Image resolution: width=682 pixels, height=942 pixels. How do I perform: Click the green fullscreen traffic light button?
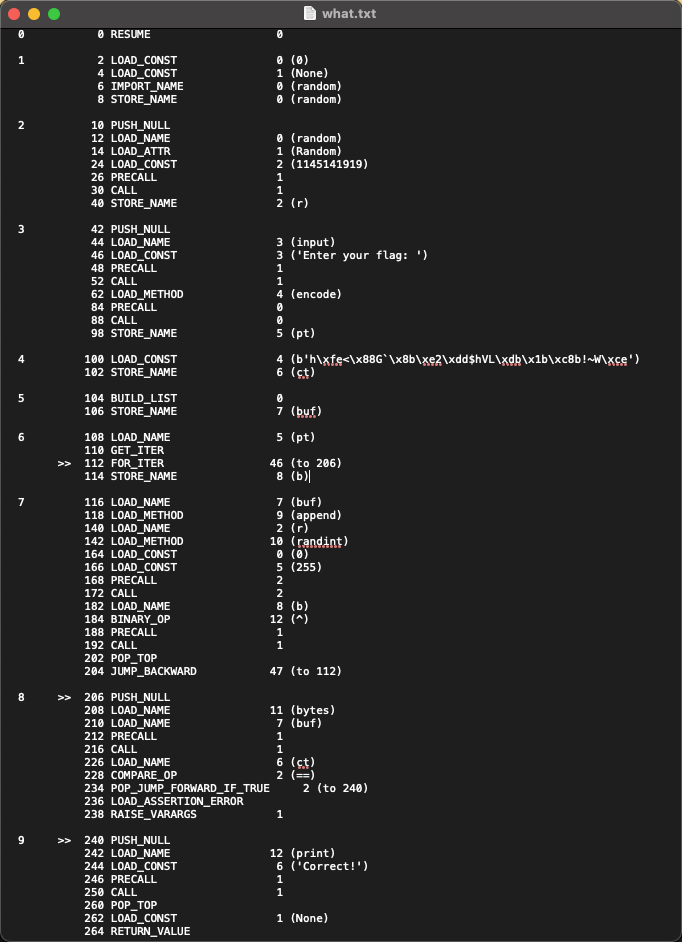(56, 14)
